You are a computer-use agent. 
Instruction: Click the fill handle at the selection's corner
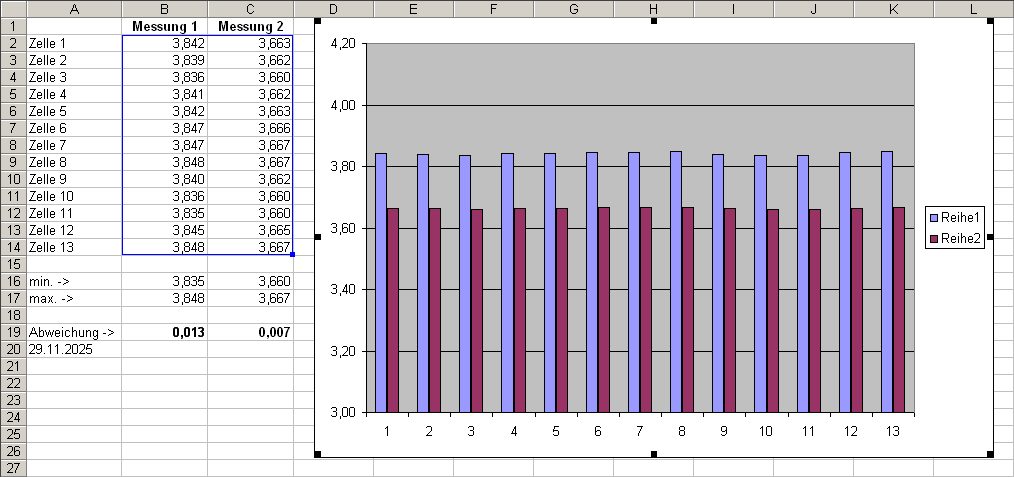(x=292, y=254)
